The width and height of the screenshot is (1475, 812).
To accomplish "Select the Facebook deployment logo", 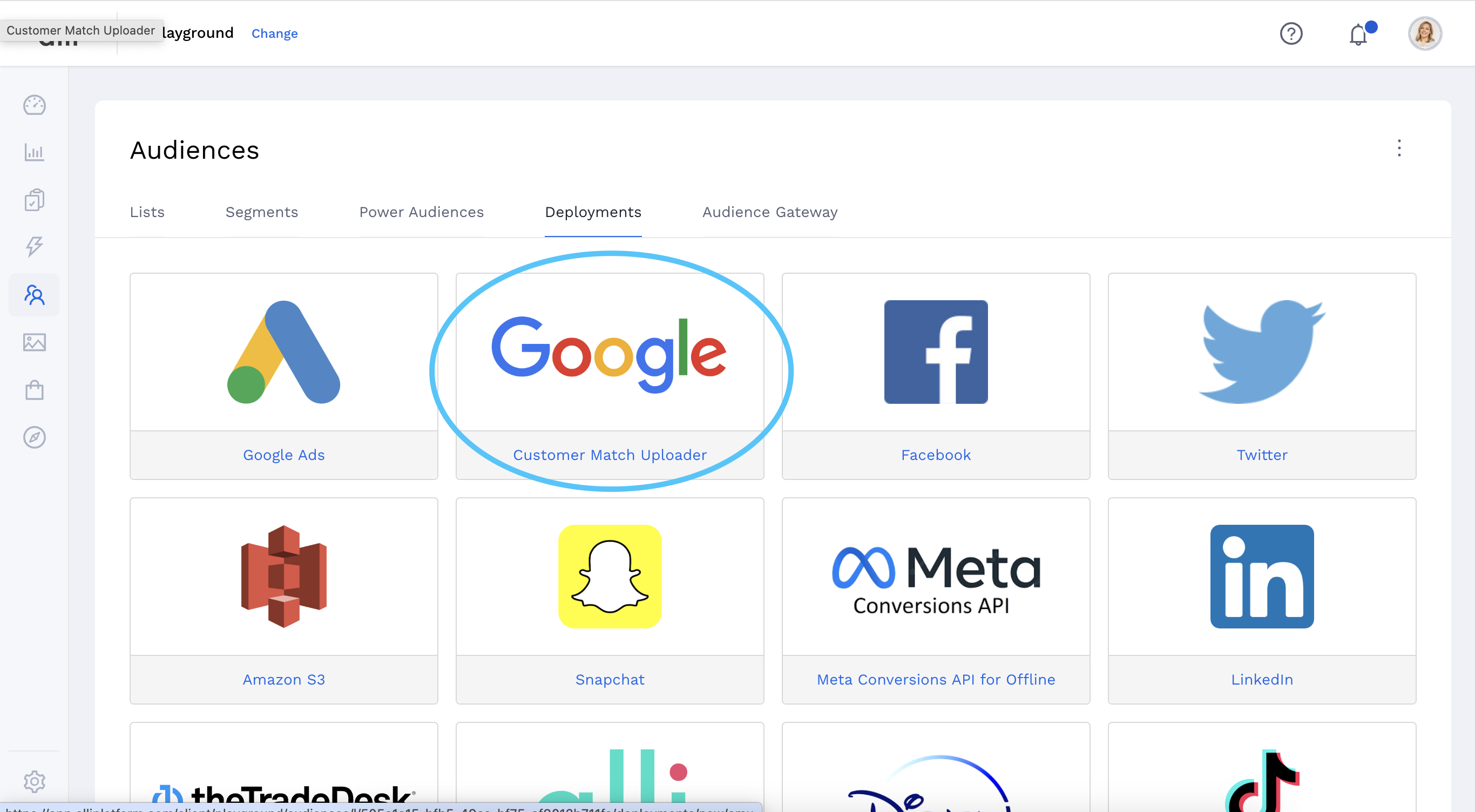I will [x=936, y=352].
